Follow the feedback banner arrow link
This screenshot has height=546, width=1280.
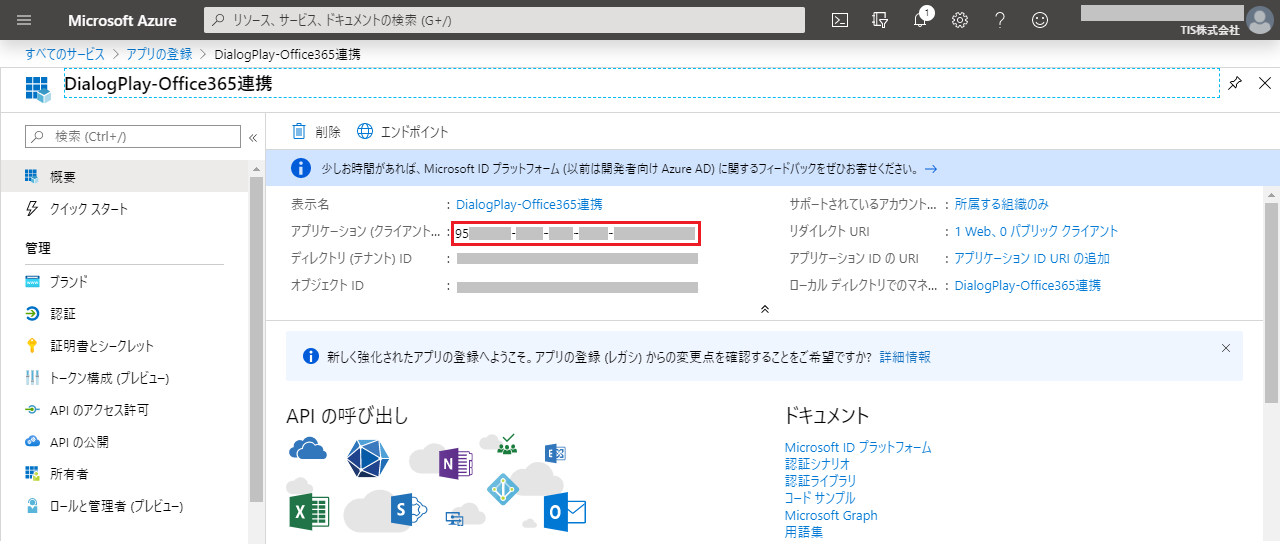click(931, 169)
